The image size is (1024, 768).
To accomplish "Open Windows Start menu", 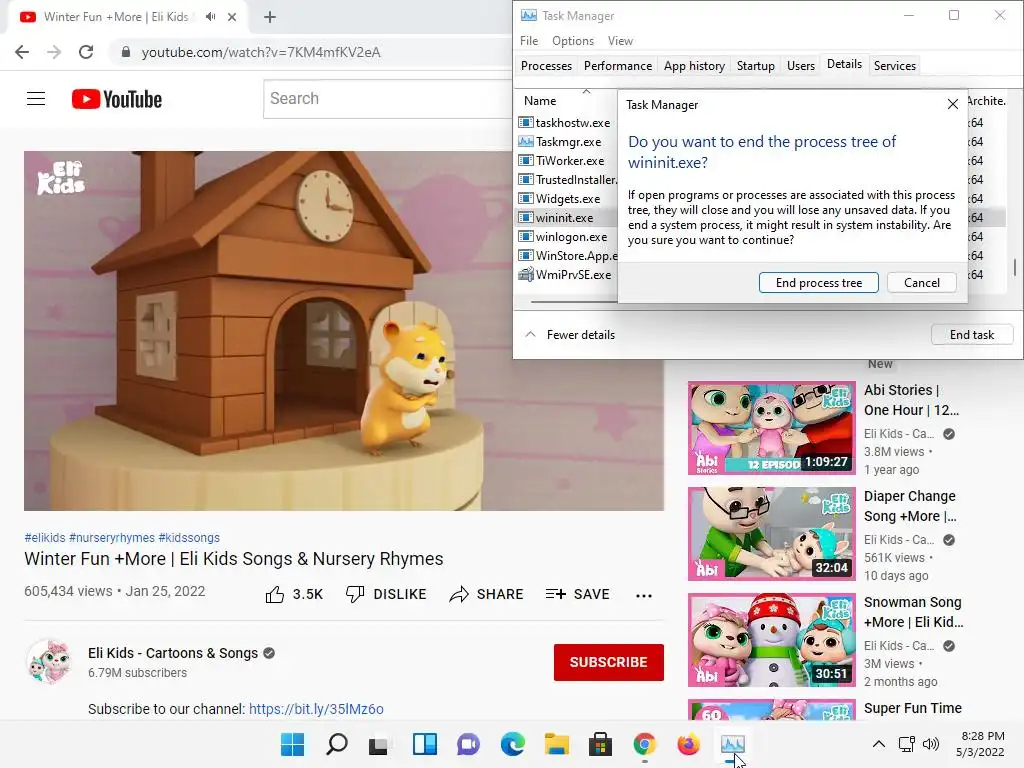I will [292, 744].
